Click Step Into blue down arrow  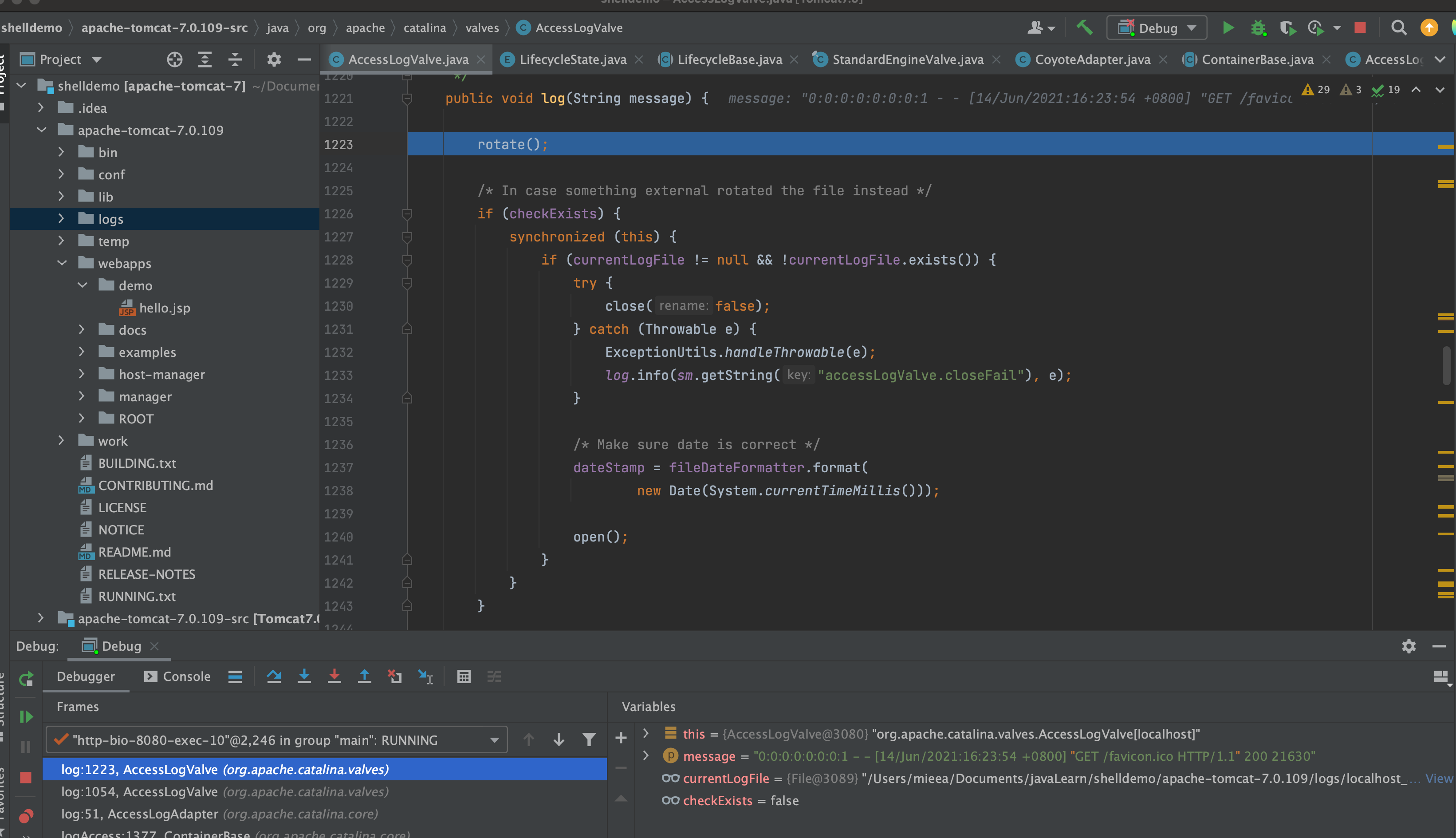point(304,676)
